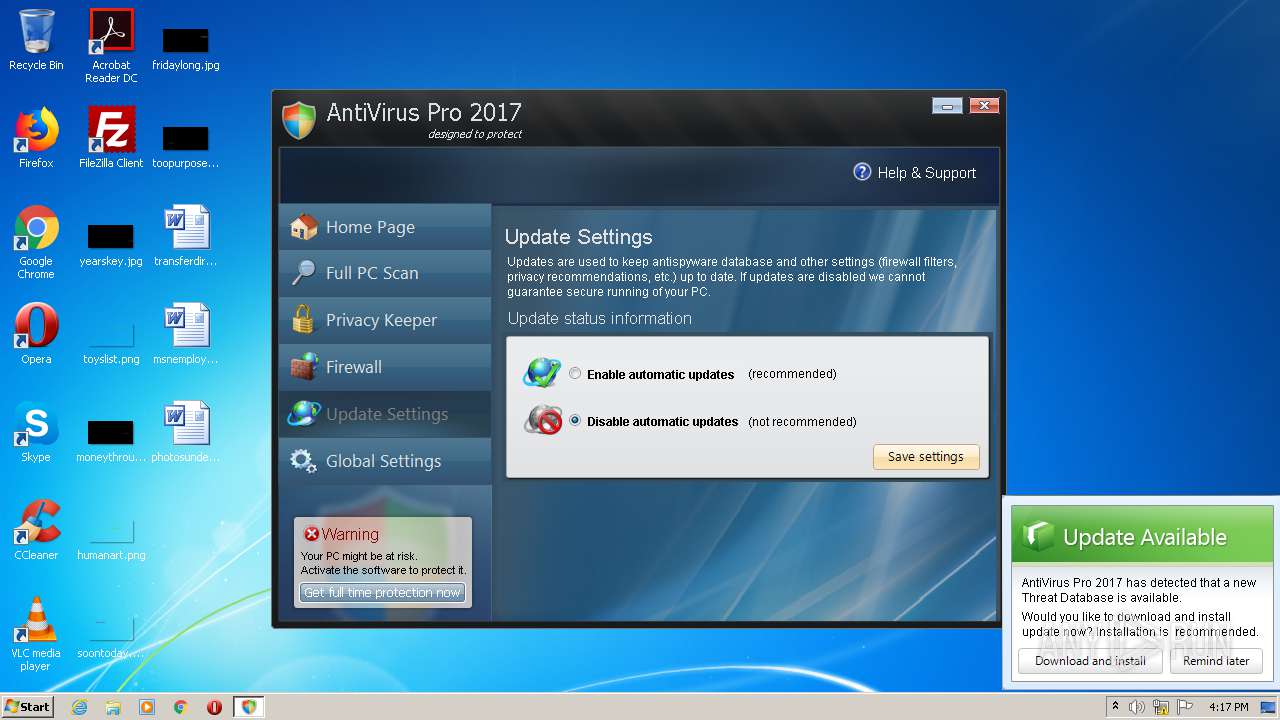Viewport: 1280px width, 720px height.
Task: Select Update Settings in sidebar
Action: click(385, 414)
